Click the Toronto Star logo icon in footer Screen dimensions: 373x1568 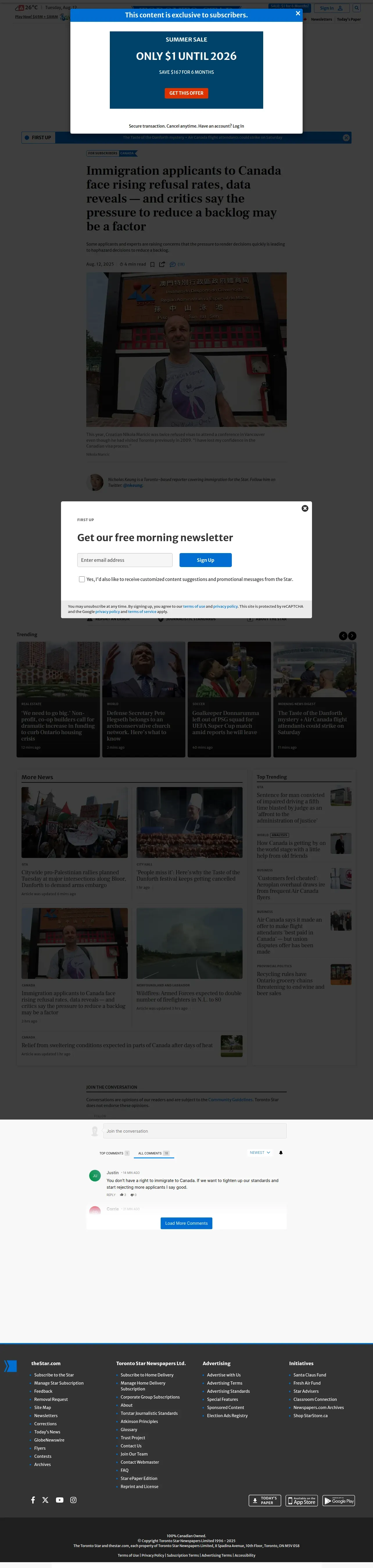point(10,1367)
